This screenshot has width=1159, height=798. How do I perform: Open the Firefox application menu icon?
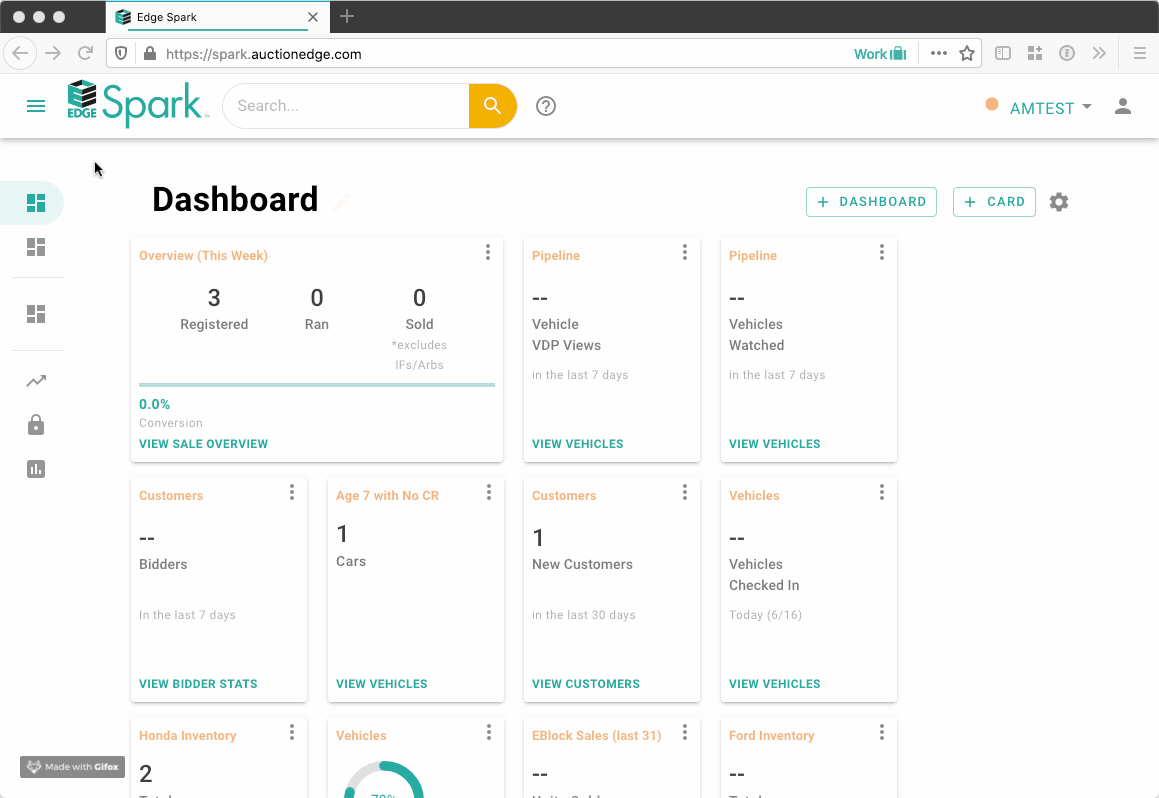point(1140,53)
